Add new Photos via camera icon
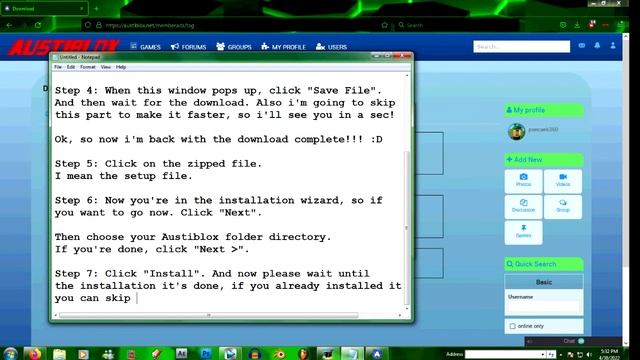The height and width of the screenshot is (360, 640). point(523,181)
